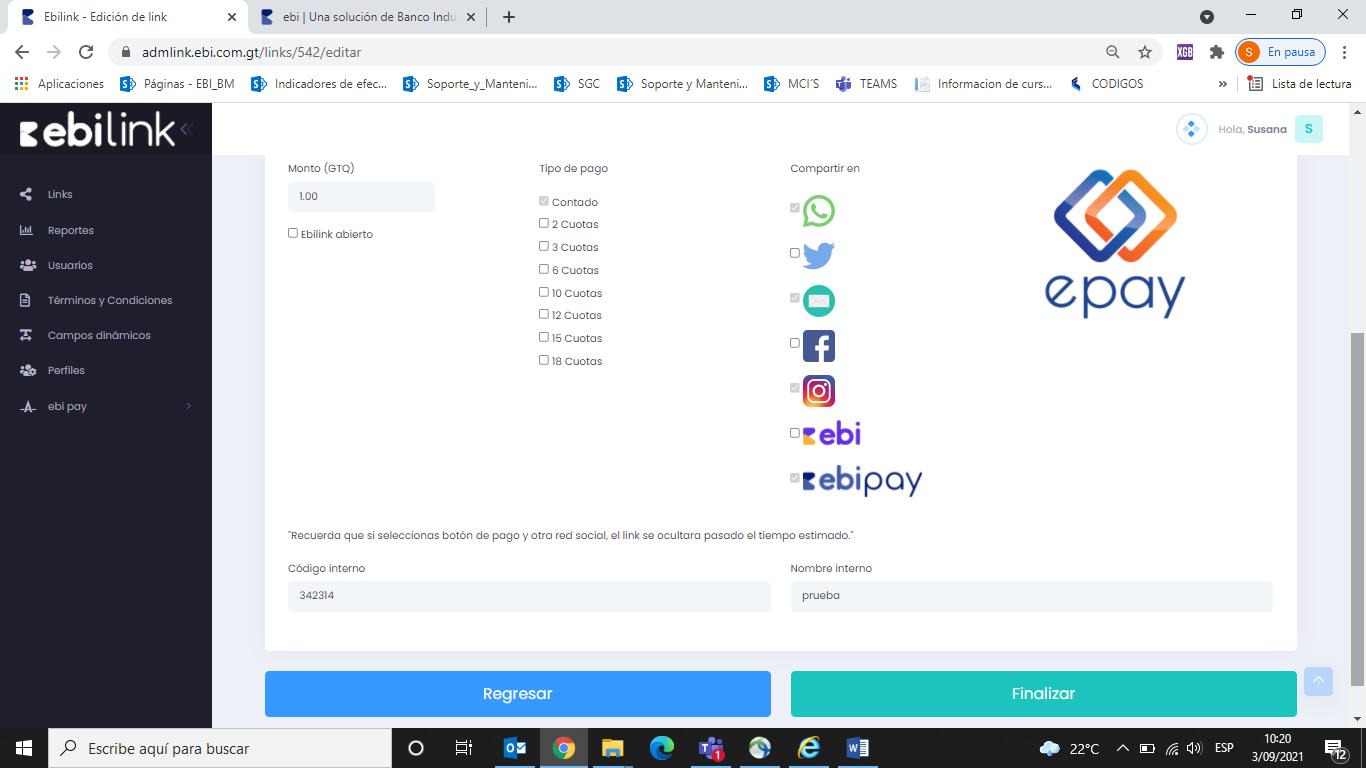Click the Facebook share icon
Viewport: 1366px width, 768px height.
[819, 346]
